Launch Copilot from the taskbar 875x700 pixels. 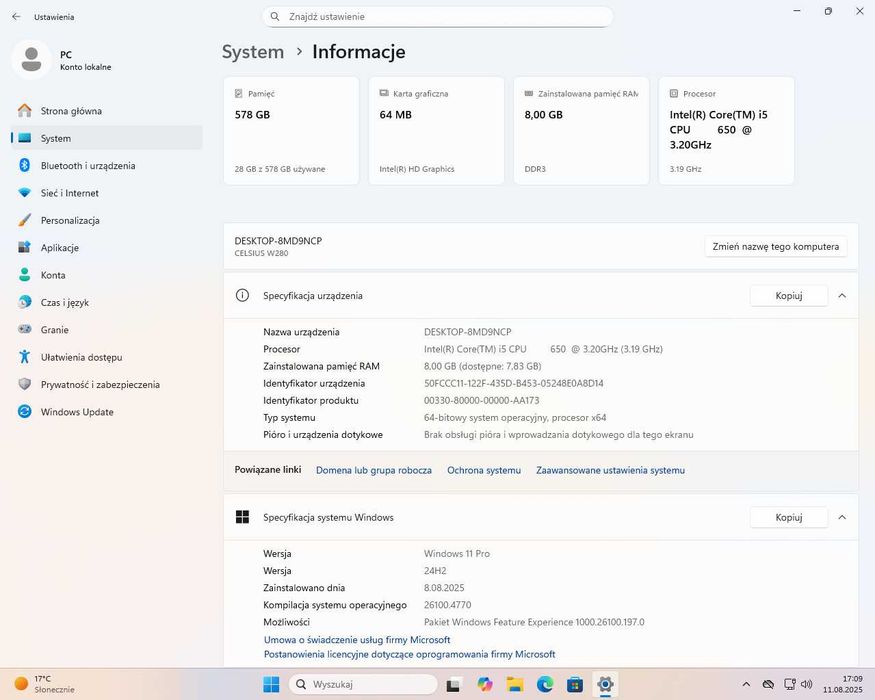tap(485, 684)
